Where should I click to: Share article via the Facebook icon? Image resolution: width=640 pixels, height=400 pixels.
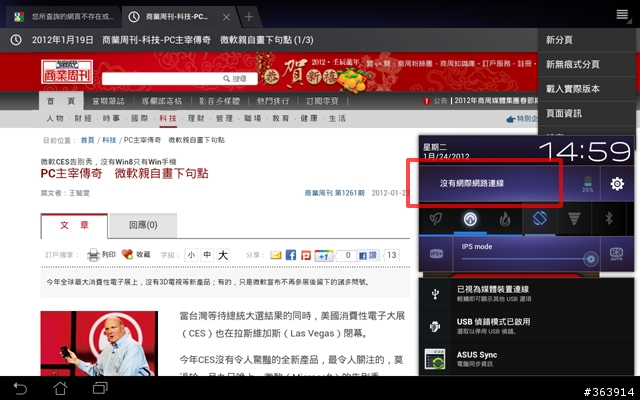pyautogui.click(x=291, y=255)
